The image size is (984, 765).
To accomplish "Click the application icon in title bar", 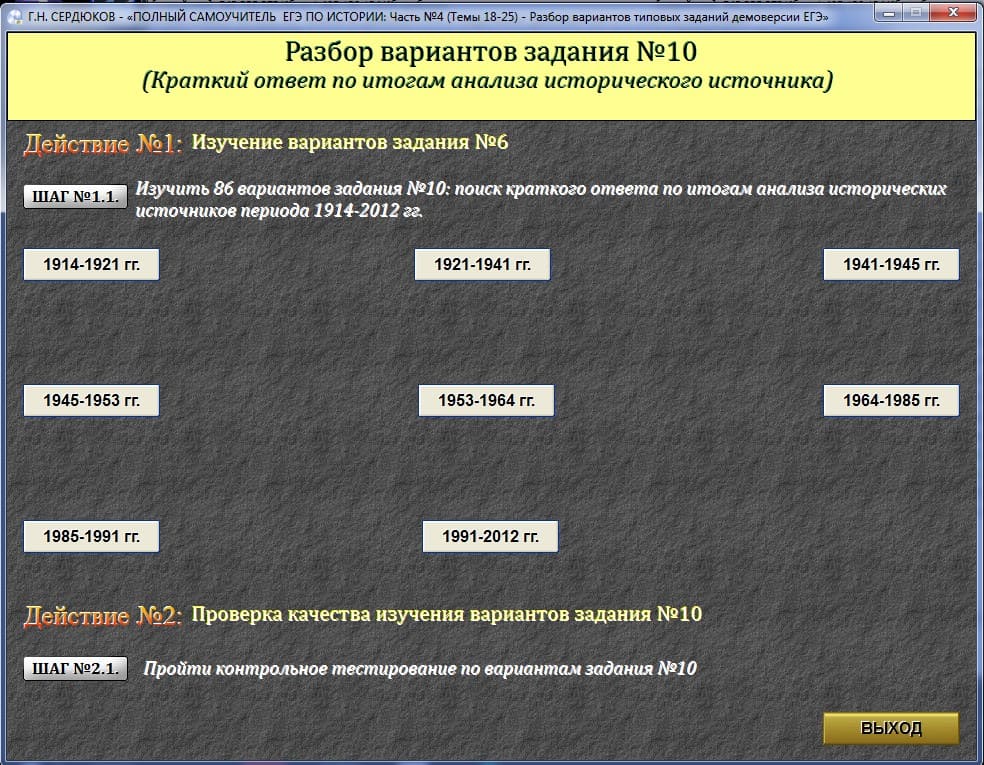I will 15,17.
